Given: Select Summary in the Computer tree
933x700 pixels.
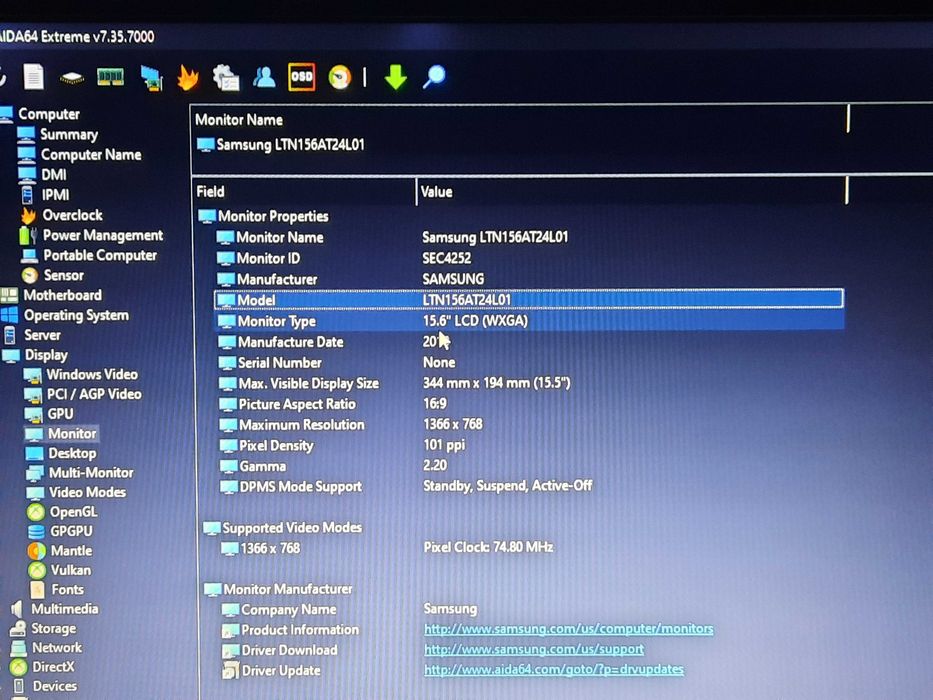Looking at the screenshot, I should point(58,135).
